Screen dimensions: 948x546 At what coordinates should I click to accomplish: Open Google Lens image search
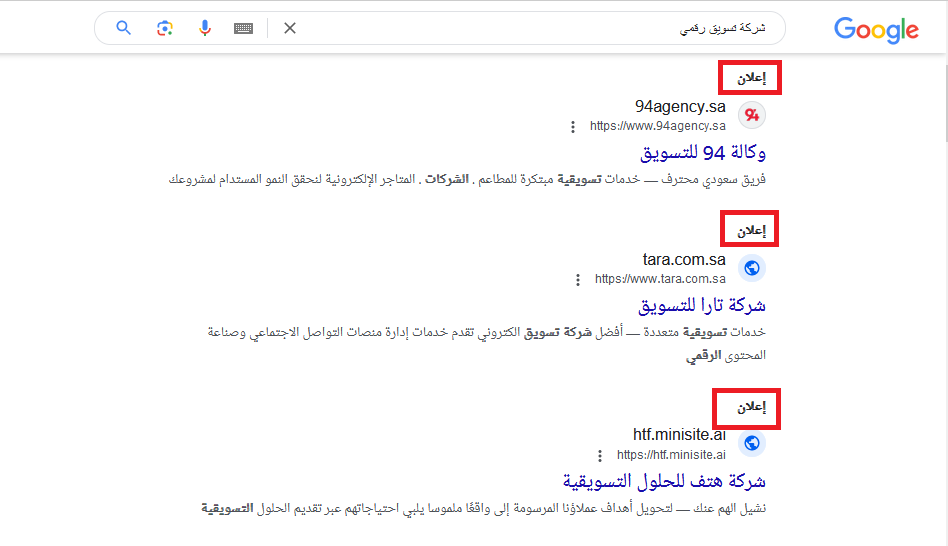[x=164, y=28]
